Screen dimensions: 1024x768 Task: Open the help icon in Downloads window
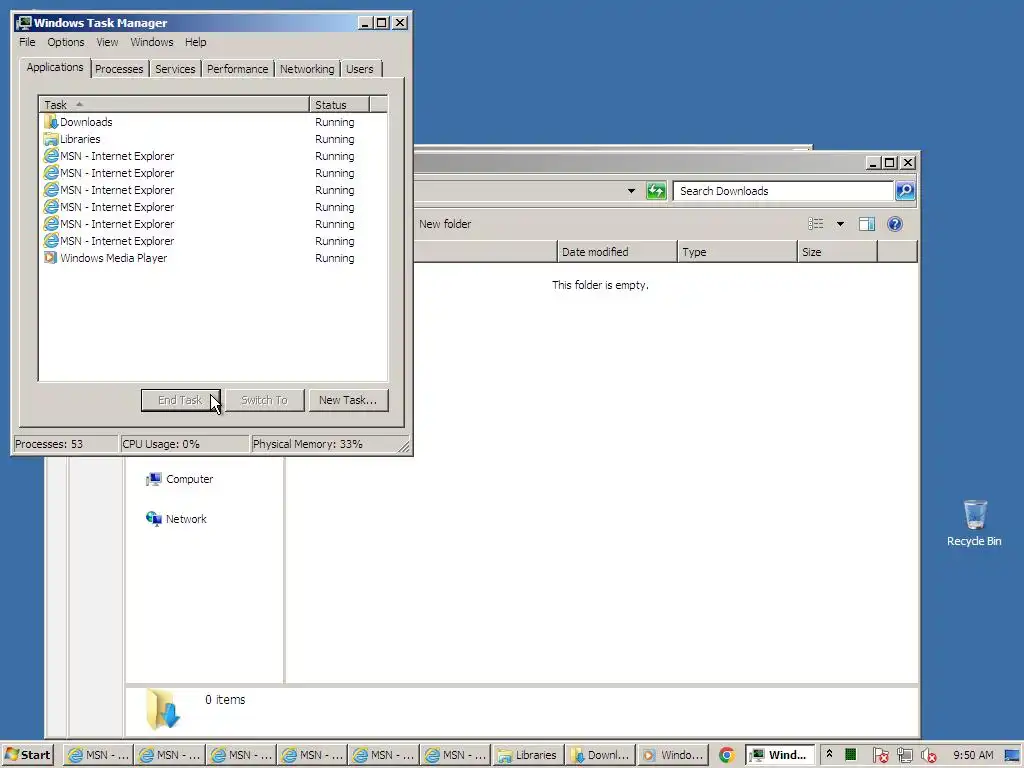(895, 224)
